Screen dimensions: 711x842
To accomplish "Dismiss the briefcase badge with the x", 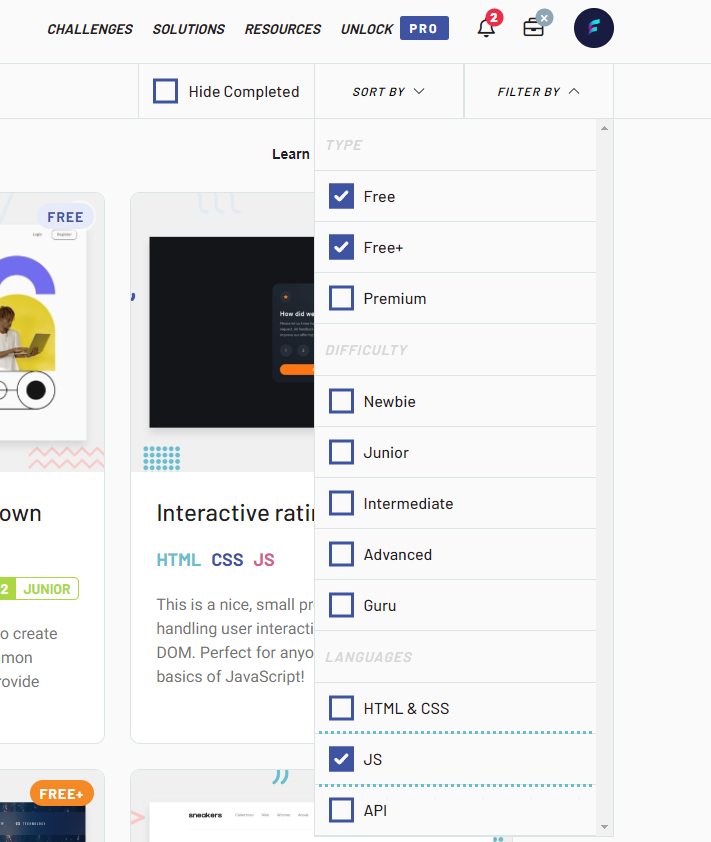I will 545,18.
